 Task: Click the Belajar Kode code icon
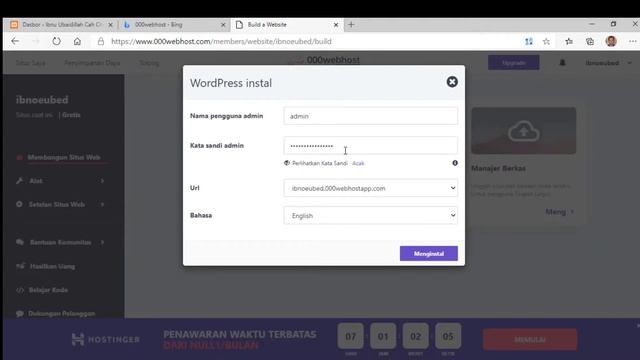pyautogui.click(x=20, y=290)
